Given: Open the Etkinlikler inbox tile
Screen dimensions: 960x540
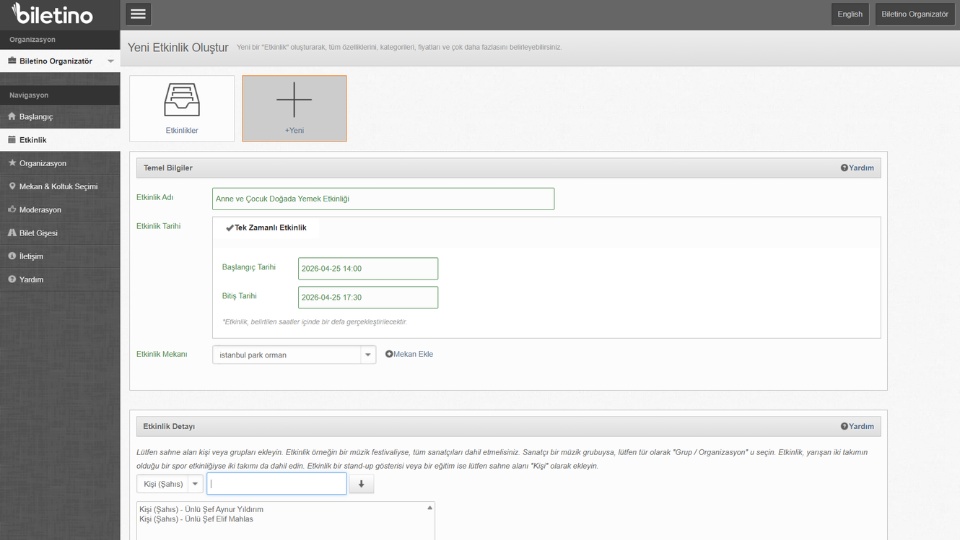Looking at the screenshot, I should point(182,107).
